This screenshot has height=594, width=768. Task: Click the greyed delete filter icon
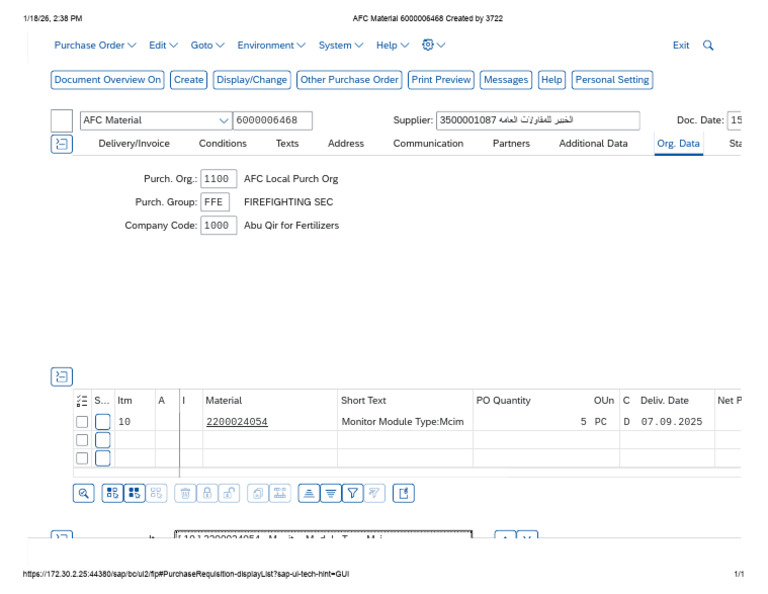(374, 493)
